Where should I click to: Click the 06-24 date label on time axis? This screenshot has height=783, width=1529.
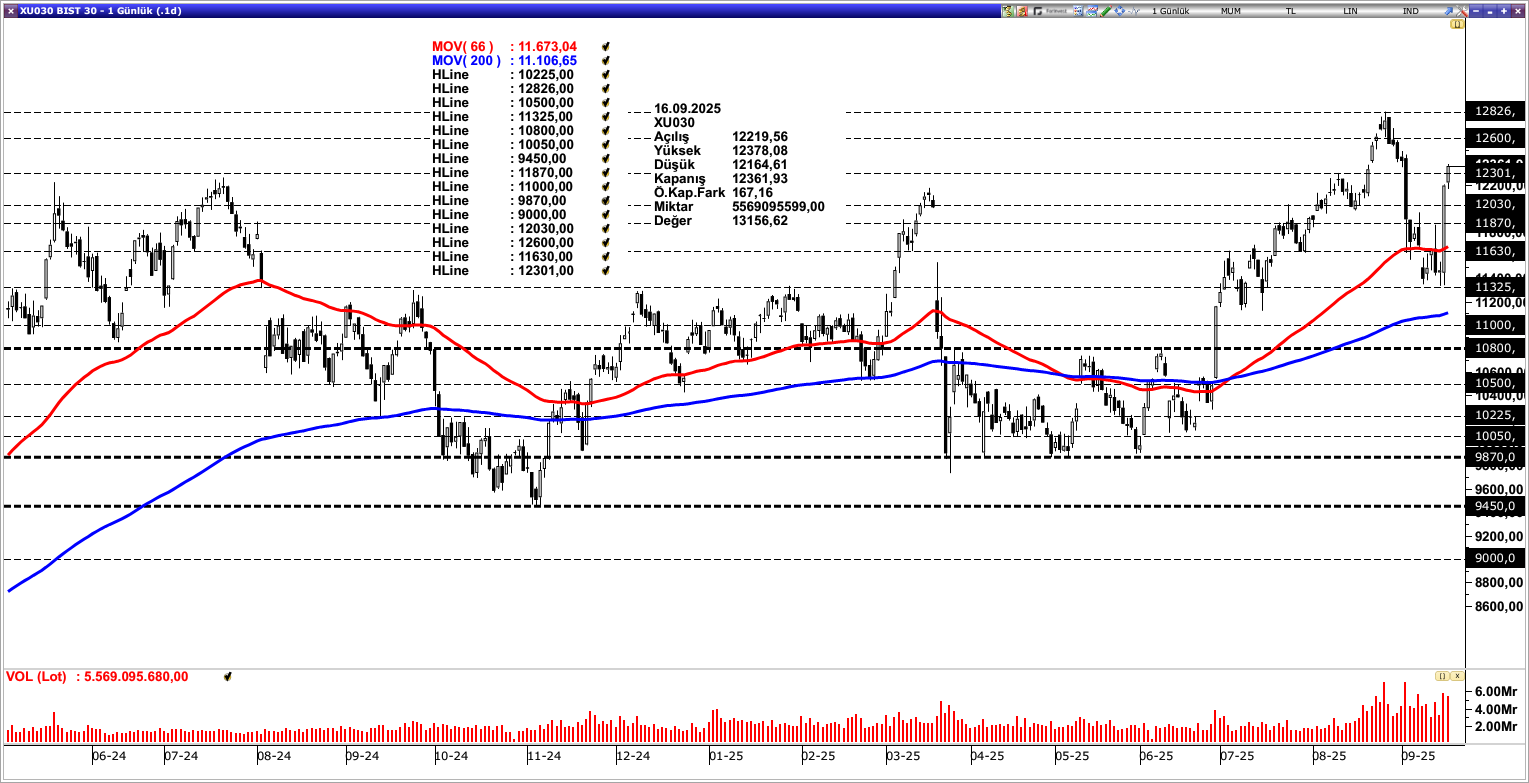click(109, 757)
